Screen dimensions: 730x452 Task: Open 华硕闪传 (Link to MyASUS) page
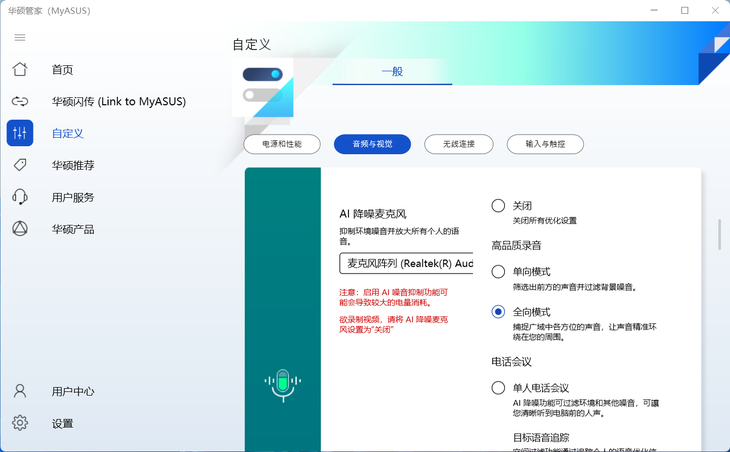[119, 101]
